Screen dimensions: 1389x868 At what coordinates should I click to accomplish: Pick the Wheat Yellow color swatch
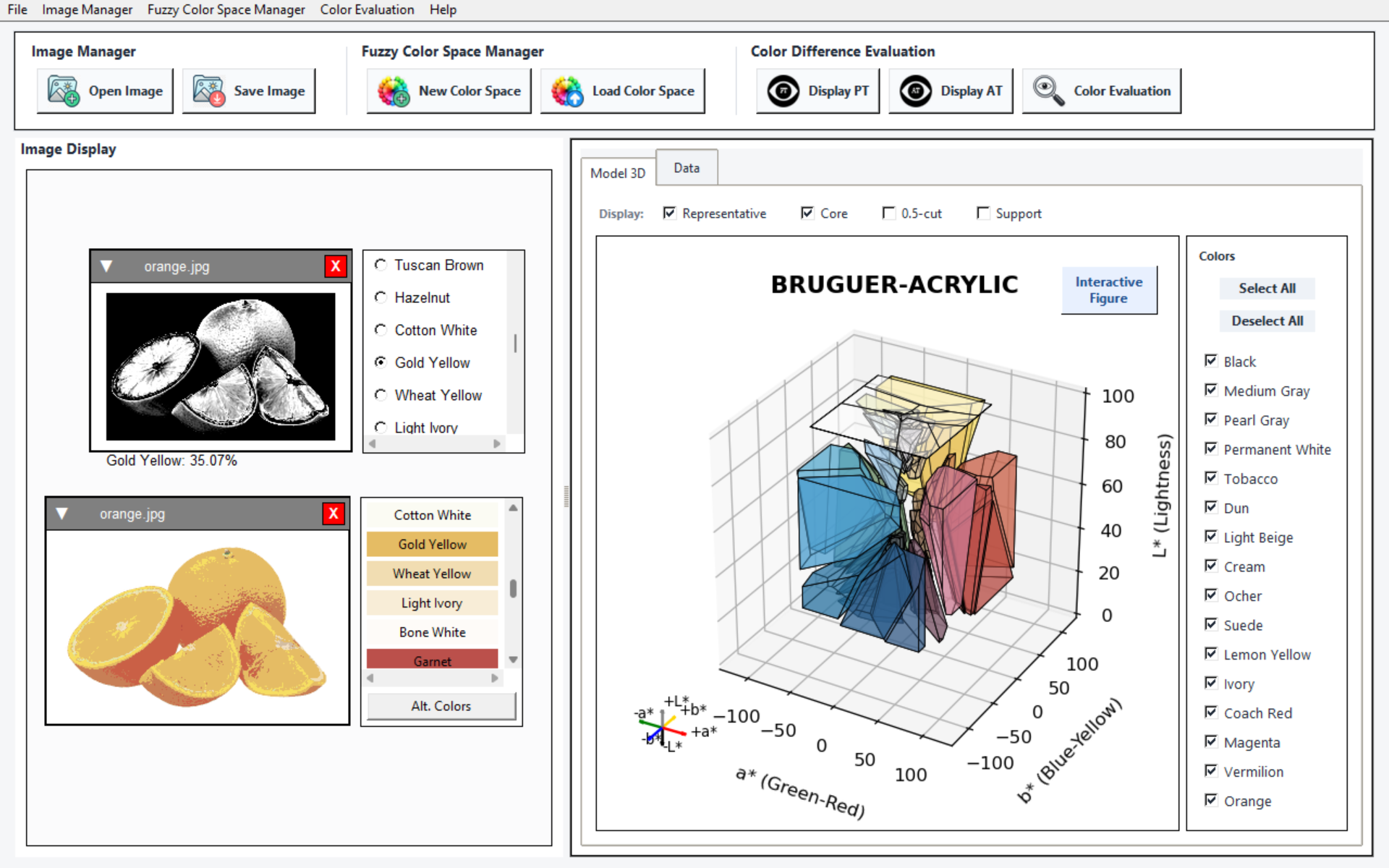[432, 574]
